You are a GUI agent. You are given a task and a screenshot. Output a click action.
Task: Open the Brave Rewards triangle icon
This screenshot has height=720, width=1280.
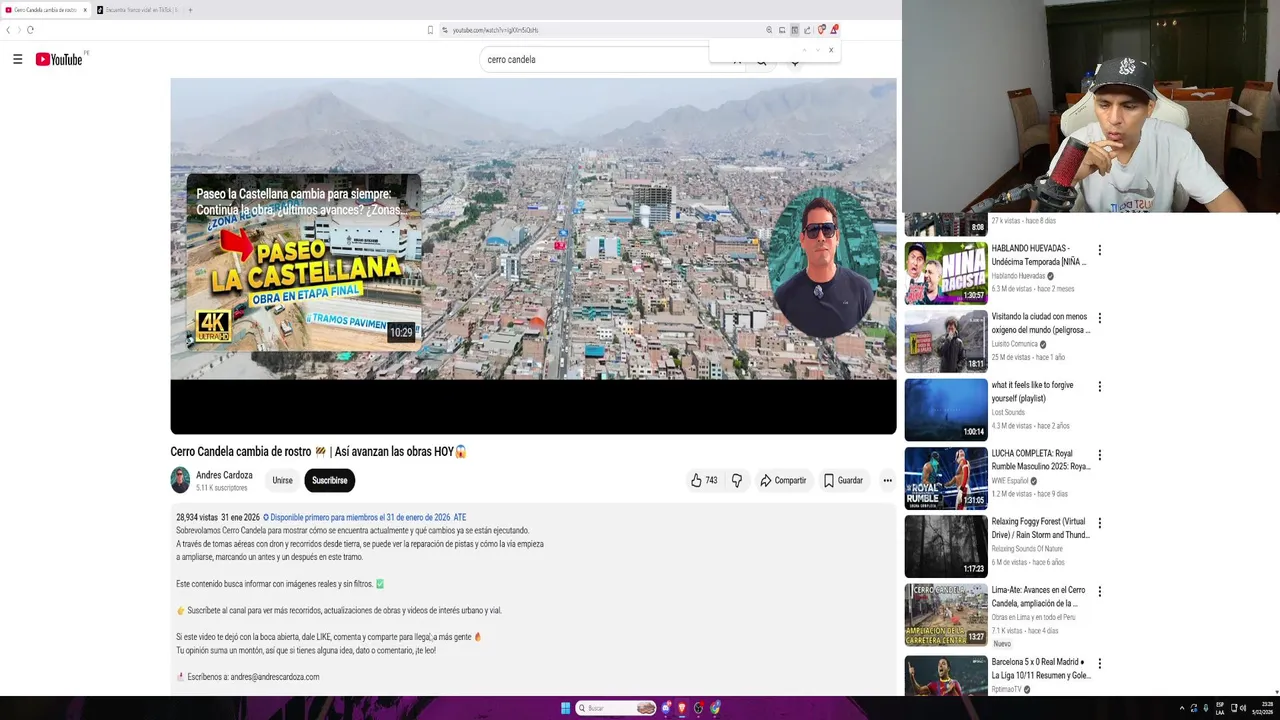click(833, 30)
